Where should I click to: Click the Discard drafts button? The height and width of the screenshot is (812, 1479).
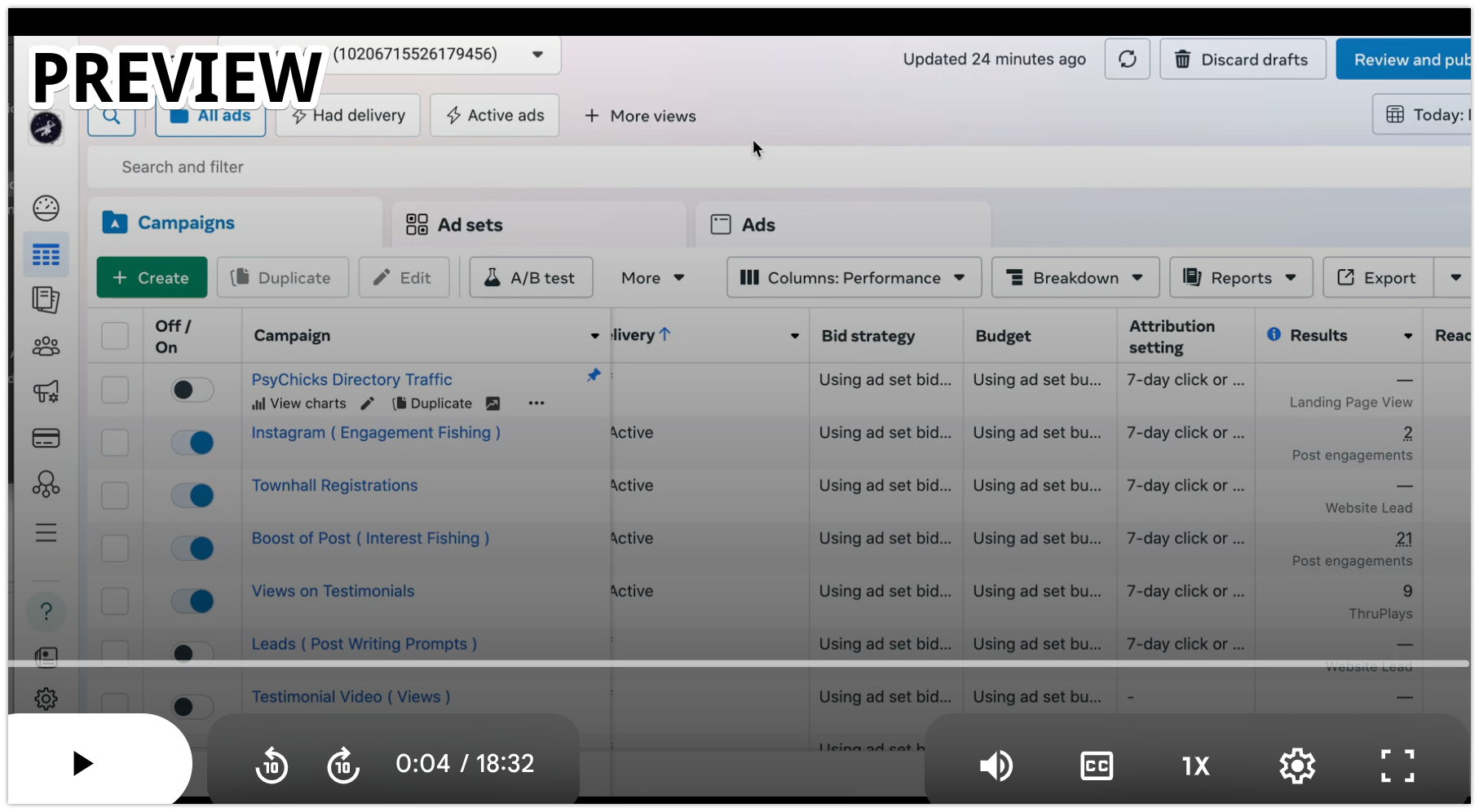[x=1243, y=60]
